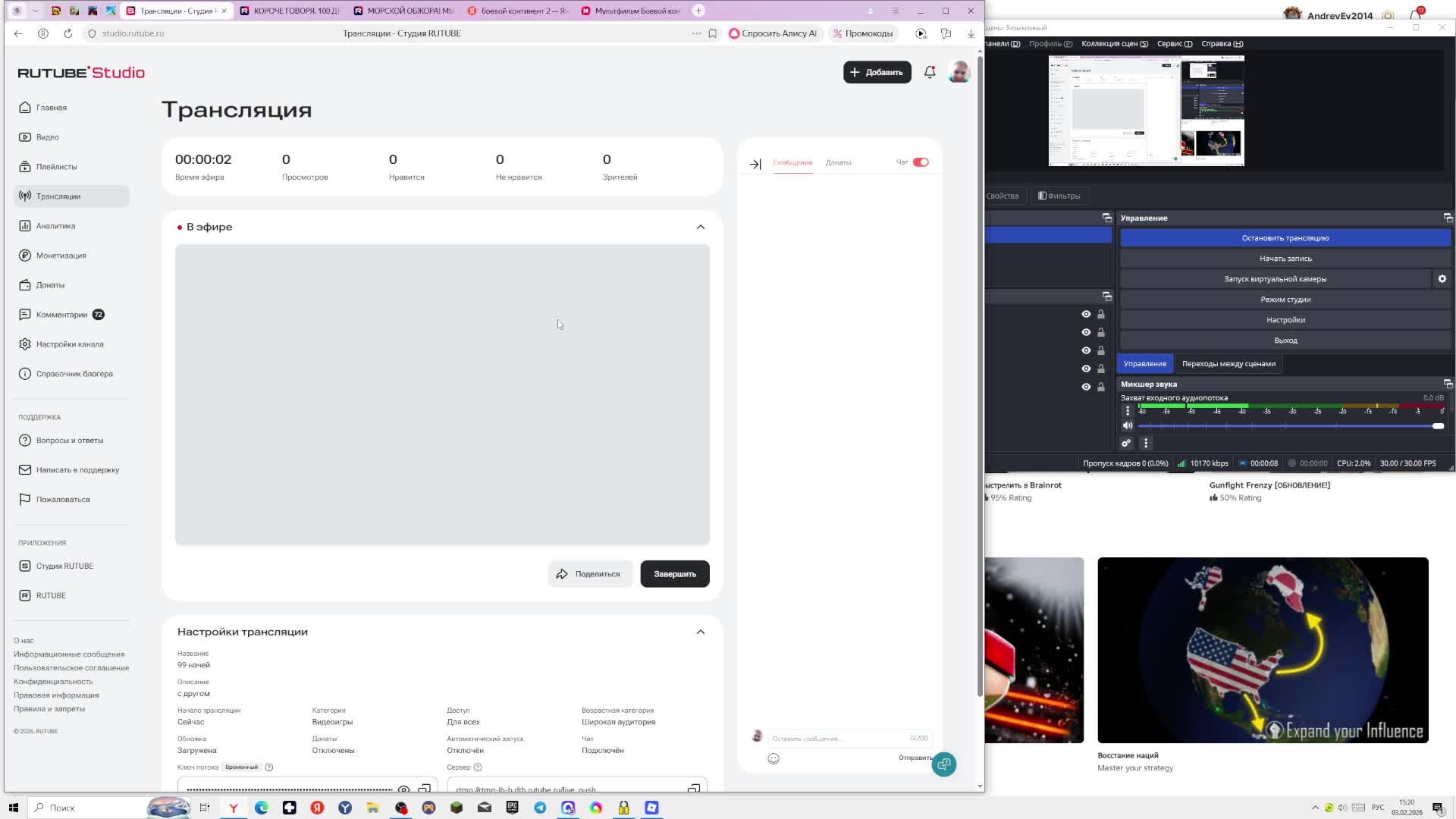Screen dimensions: 1456x819
Task: Click the virtual camera settings gear in OBS
Action: [x=1442, y=279]
